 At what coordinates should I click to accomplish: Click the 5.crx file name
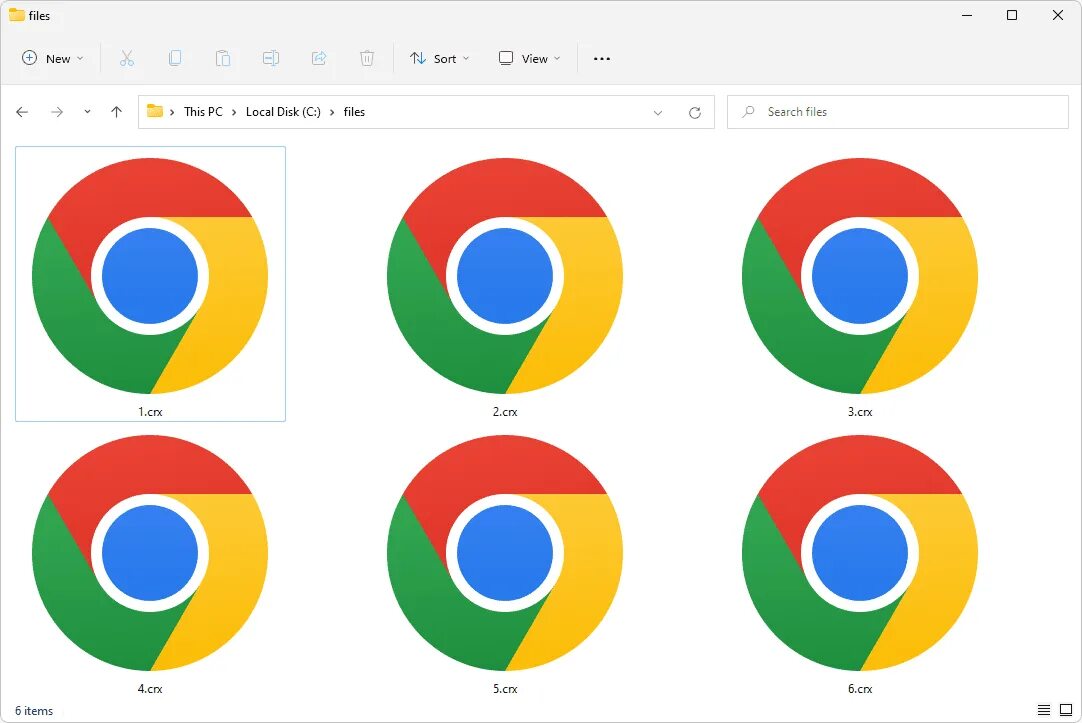tap(505, 689)
